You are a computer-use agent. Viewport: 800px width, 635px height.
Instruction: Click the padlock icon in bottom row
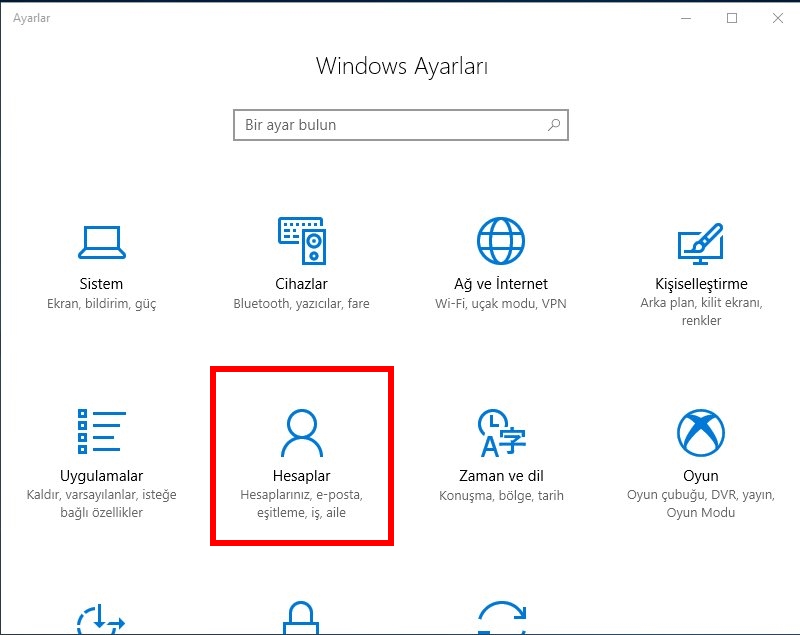click(x=301, y=618)
